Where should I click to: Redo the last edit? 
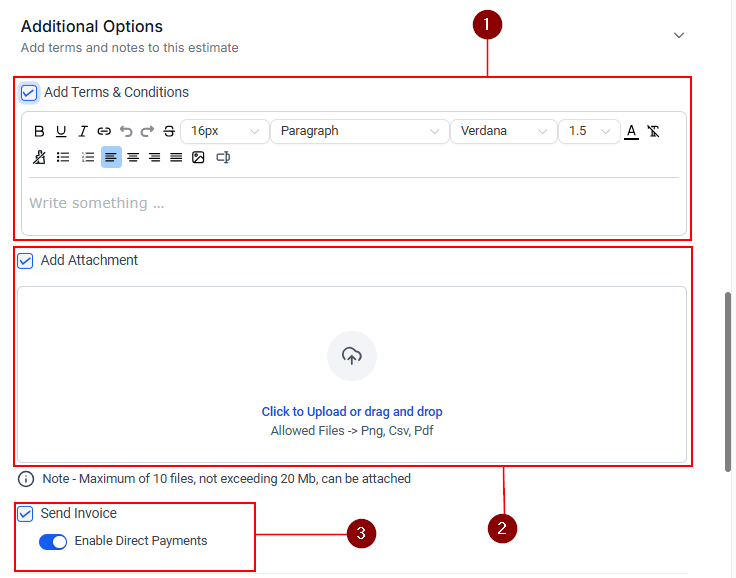[147, 131]
